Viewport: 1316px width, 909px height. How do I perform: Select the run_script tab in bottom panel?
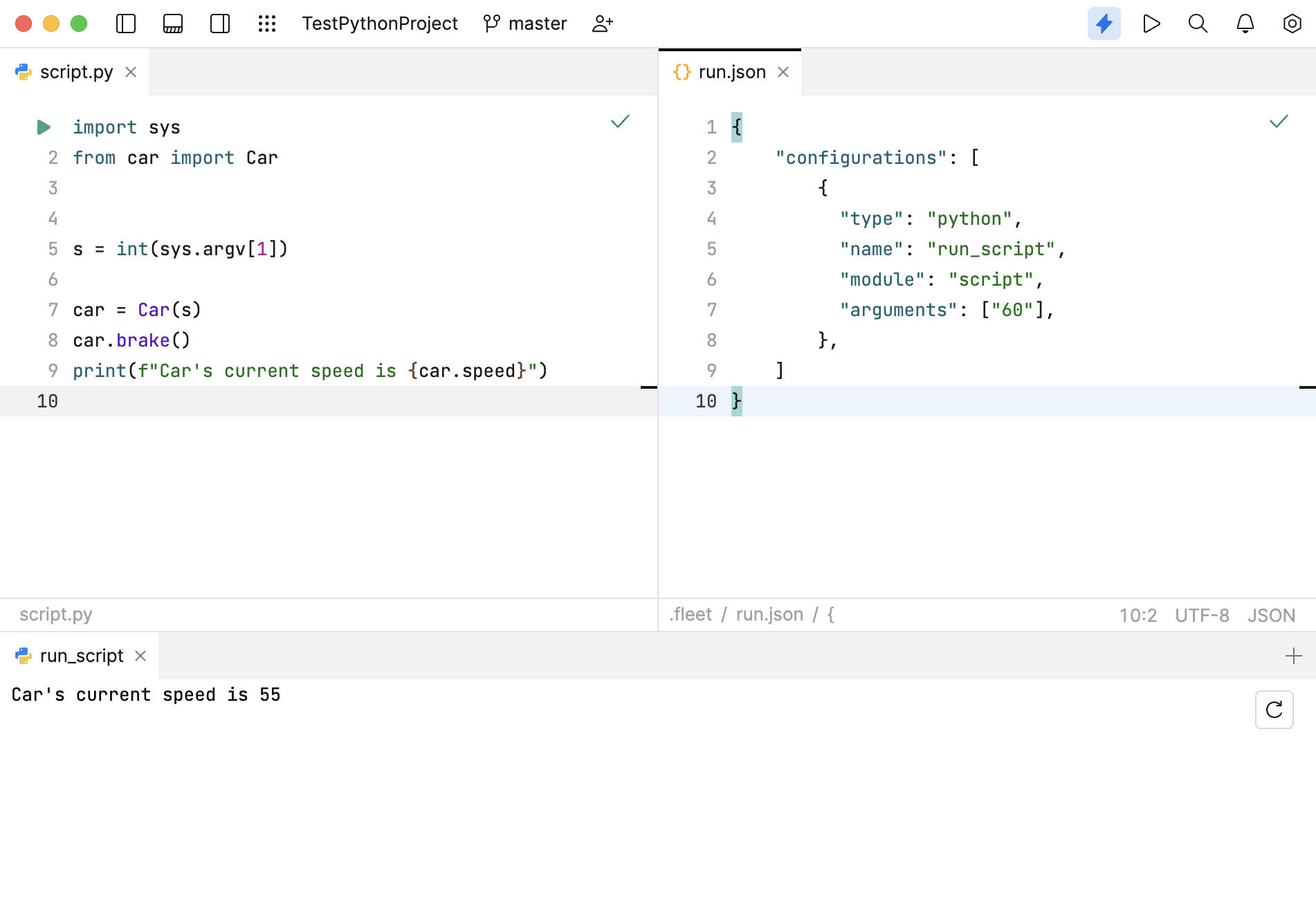(82, 655)
